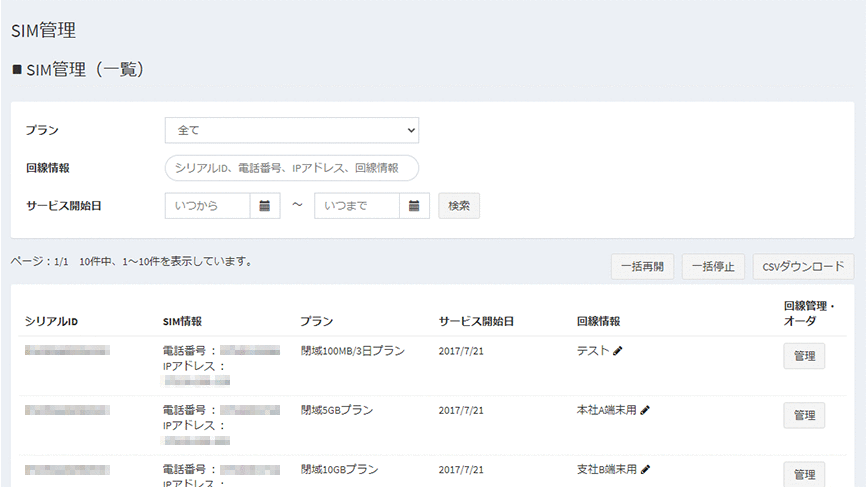The height and width of the screenshot is (487, 866).
Task: Click the プラン column header in table
Action: point(316,321)
